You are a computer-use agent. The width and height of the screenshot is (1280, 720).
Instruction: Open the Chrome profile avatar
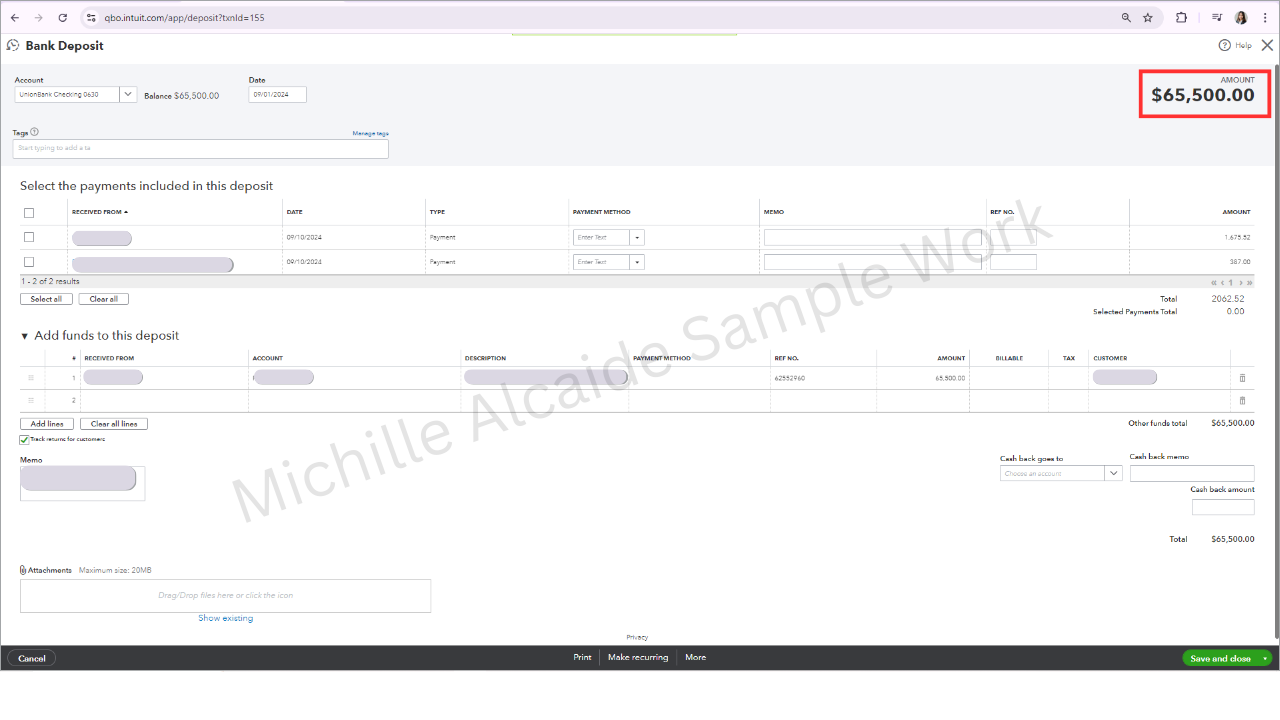[x=1241, y=18]
